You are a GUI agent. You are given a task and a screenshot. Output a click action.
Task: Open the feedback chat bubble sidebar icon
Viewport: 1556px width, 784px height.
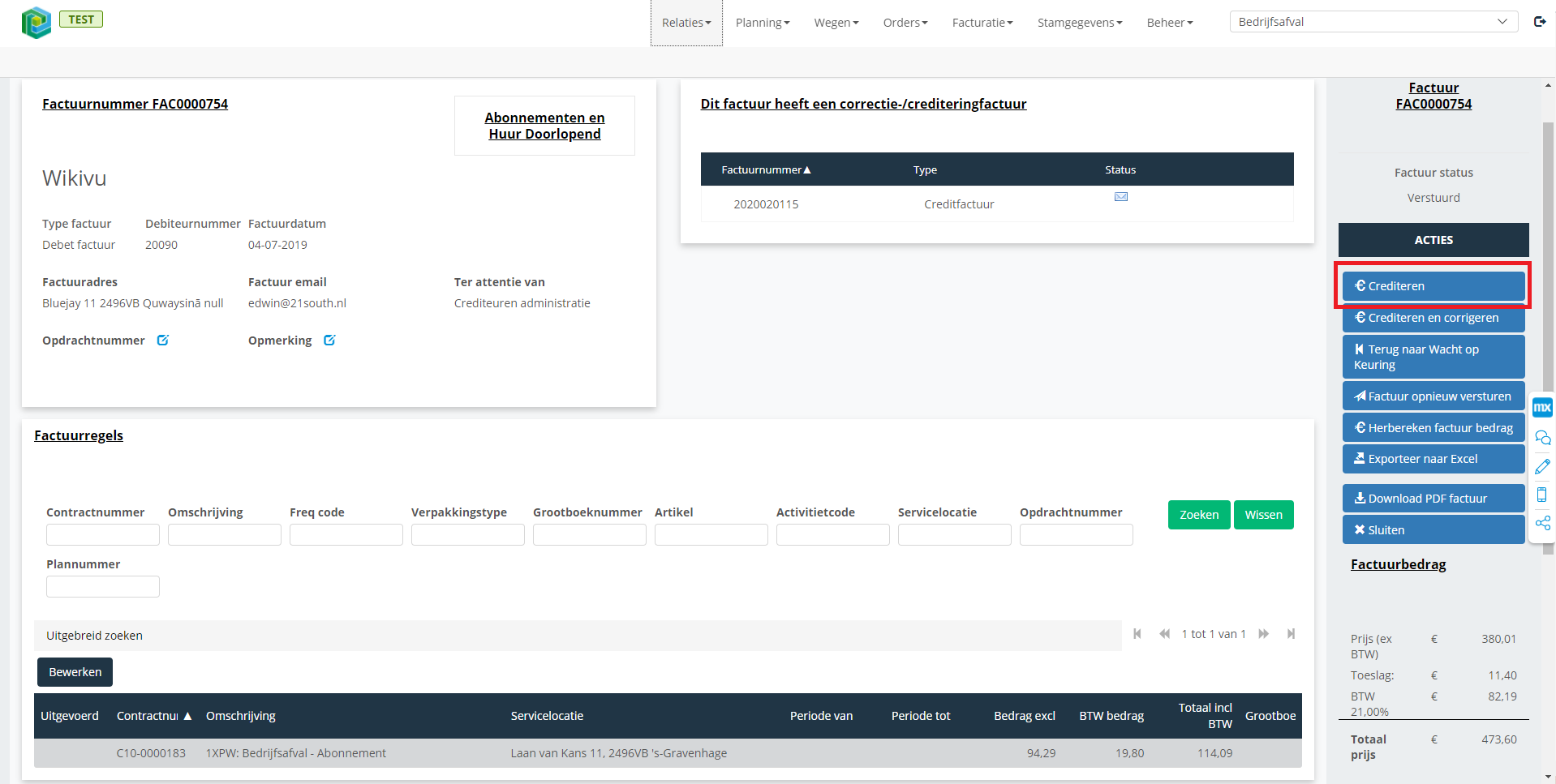coord(1542,438)
